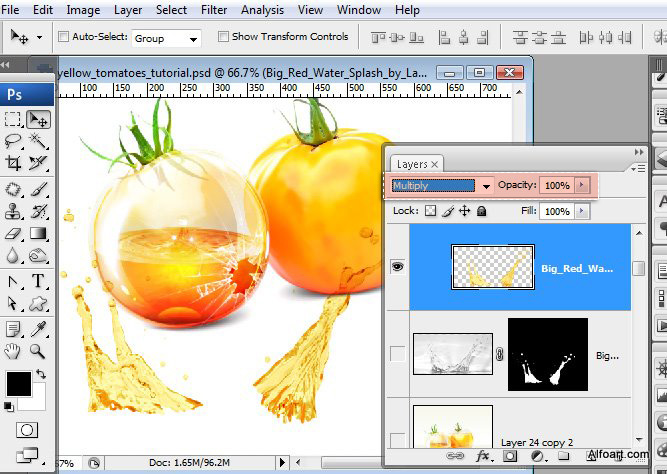
Task: Click the lock all padlock button
Action: pos(480,211)
